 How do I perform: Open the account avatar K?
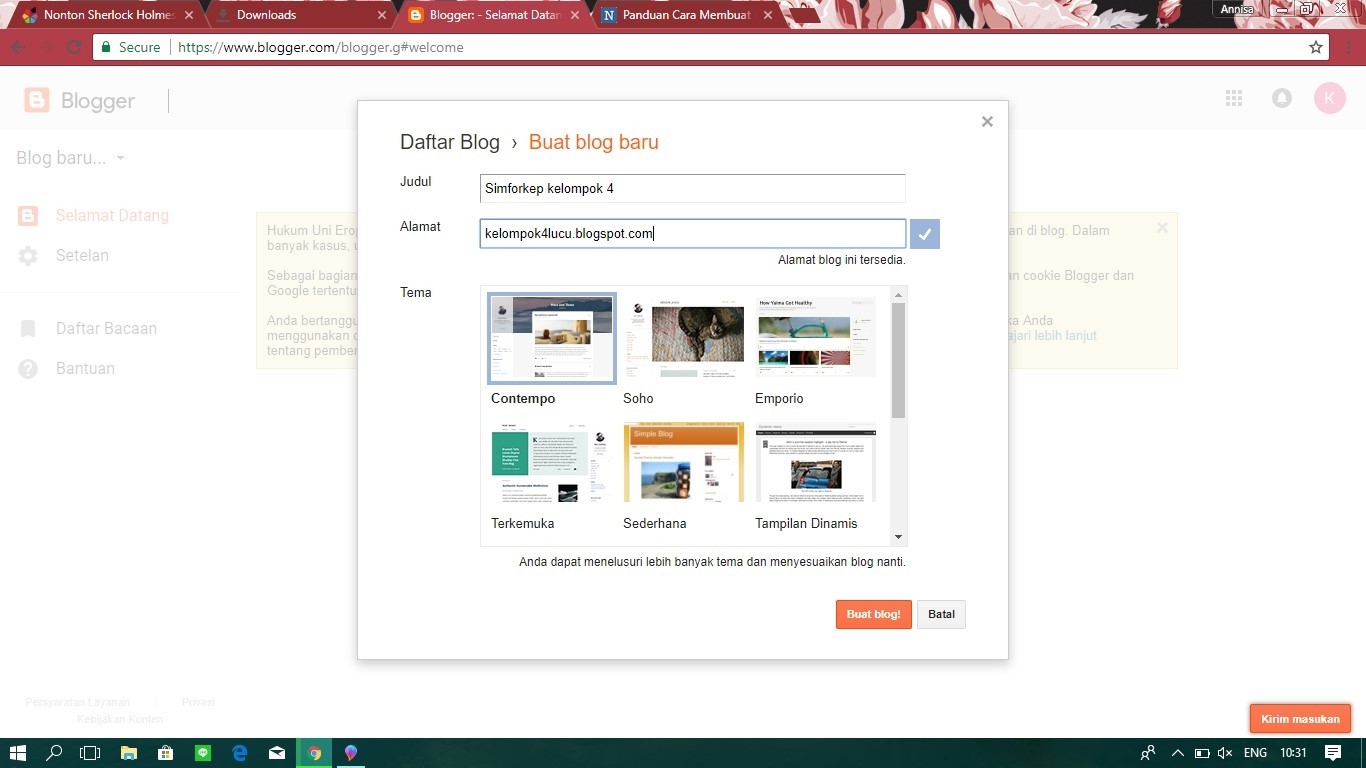pos(1330,98)
